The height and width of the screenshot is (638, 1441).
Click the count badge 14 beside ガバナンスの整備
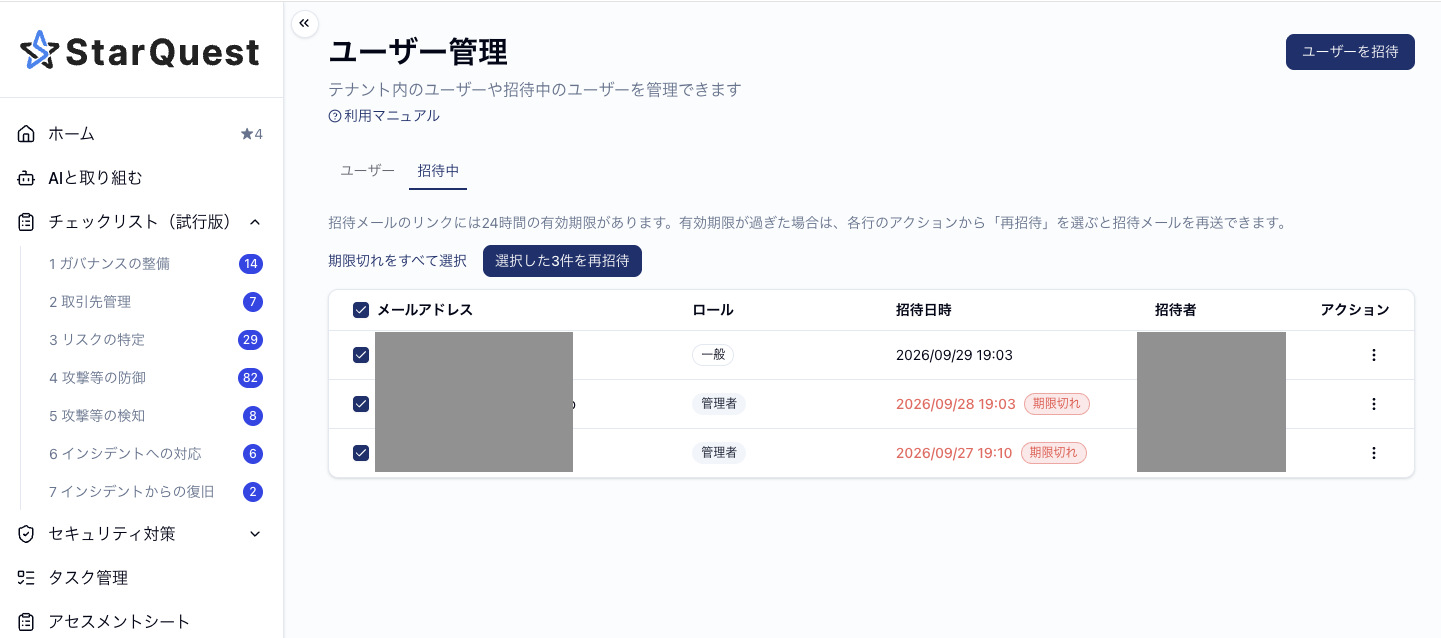tap(251, 264)
